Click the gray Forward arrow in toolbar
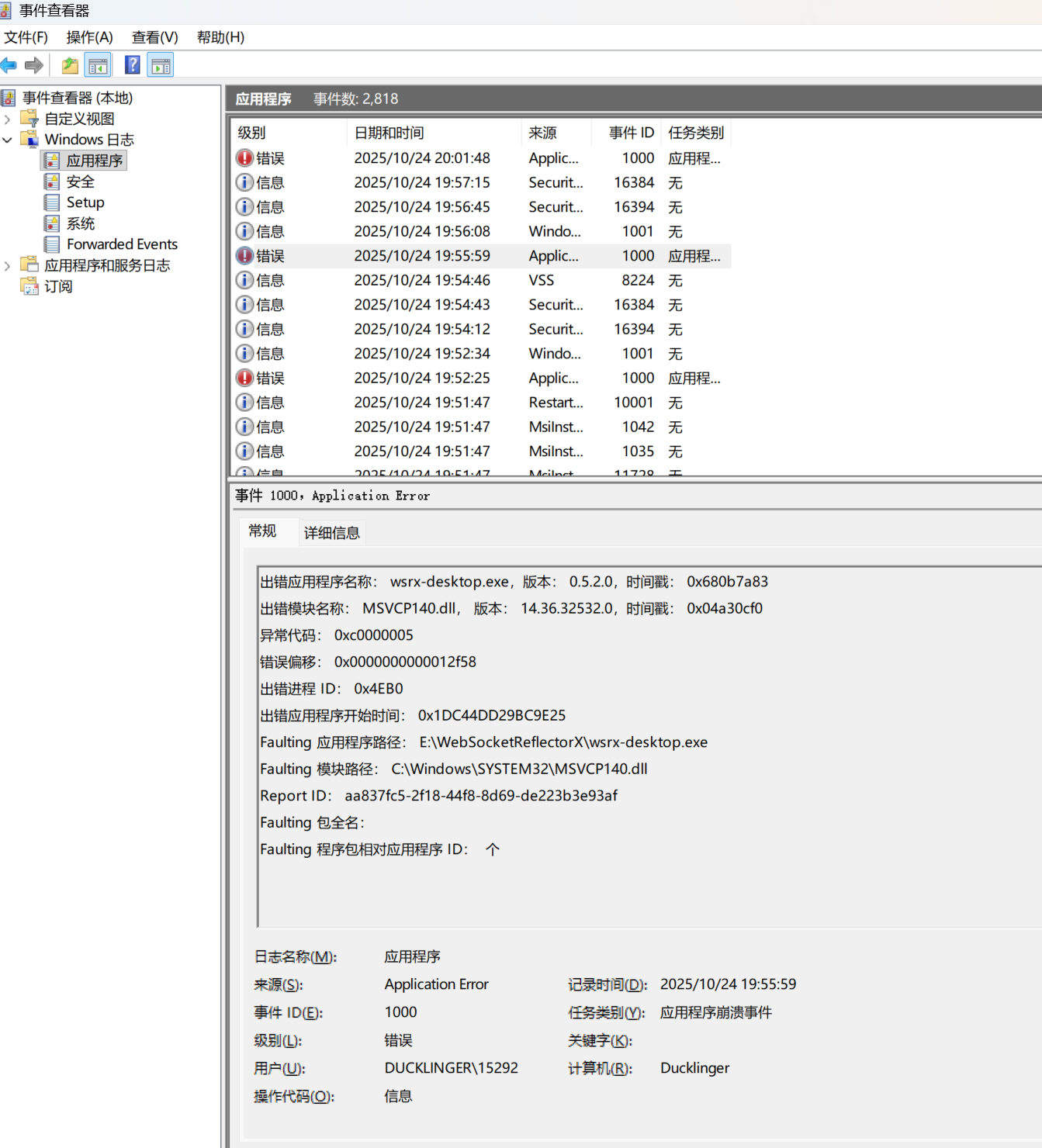Viewport: 1042px width, 1148px height. (x=34, y=66)
